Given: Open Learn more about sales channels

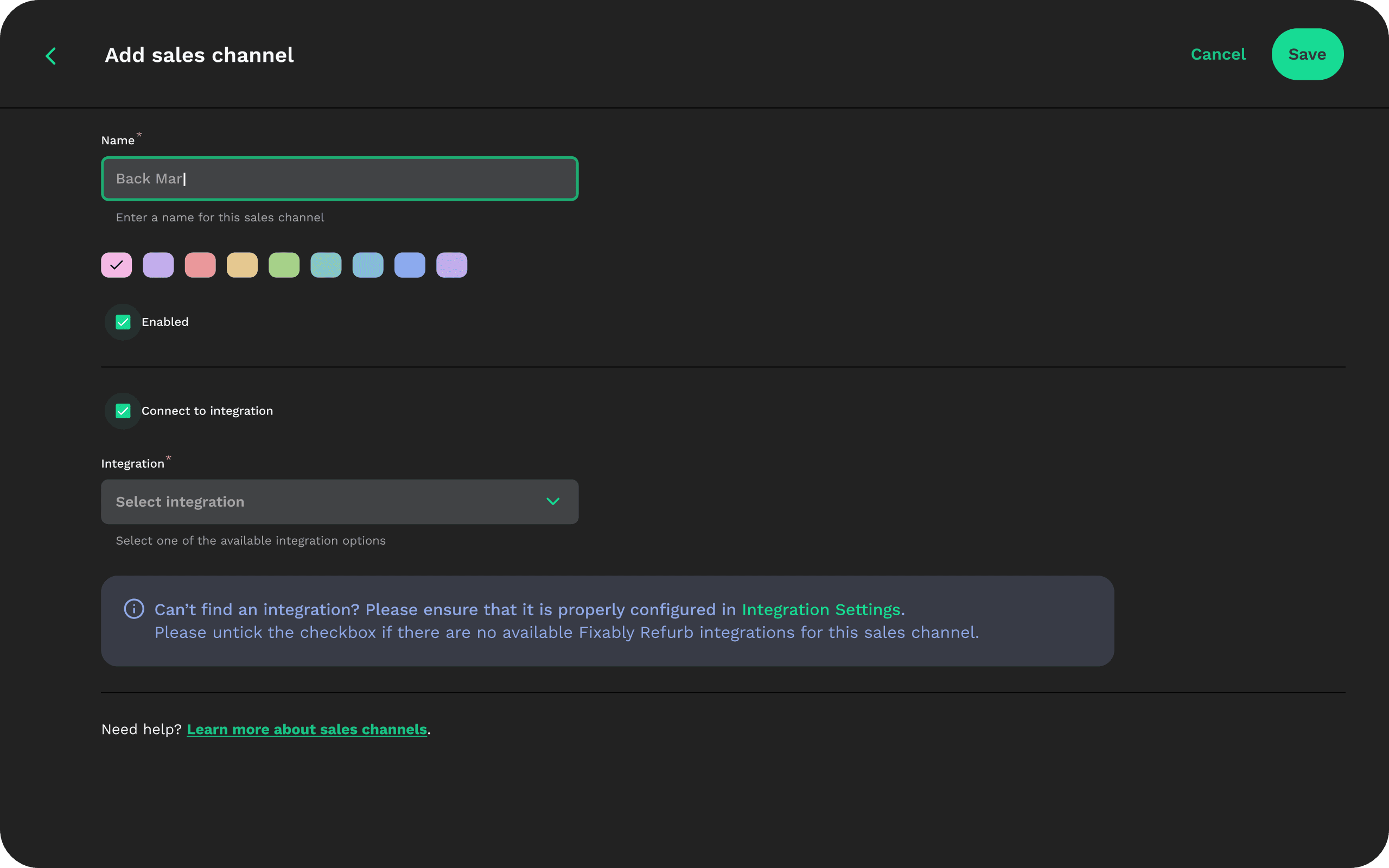Looking at the screenshot, I should pos(307,729).
